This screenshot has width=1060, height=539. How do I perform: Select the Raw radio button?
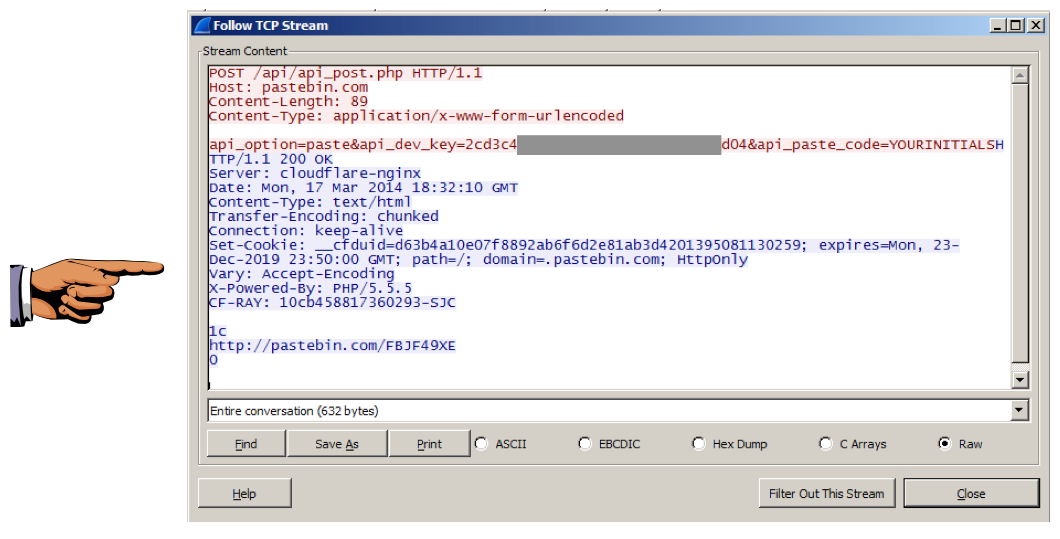(944, 444)
